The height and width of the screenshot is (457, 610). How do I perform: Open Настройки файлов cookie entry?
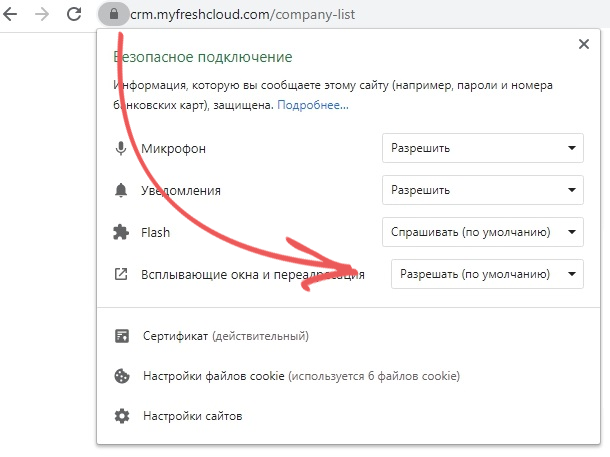(x=301, y=376)
